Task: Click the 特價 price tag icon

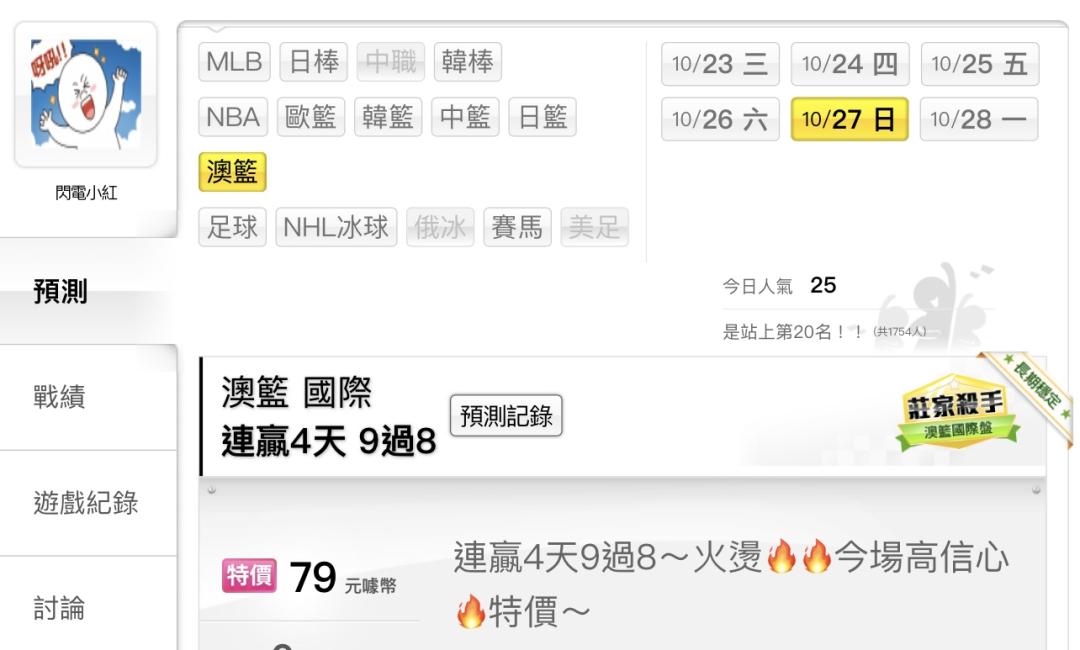Action: point(249,576)
